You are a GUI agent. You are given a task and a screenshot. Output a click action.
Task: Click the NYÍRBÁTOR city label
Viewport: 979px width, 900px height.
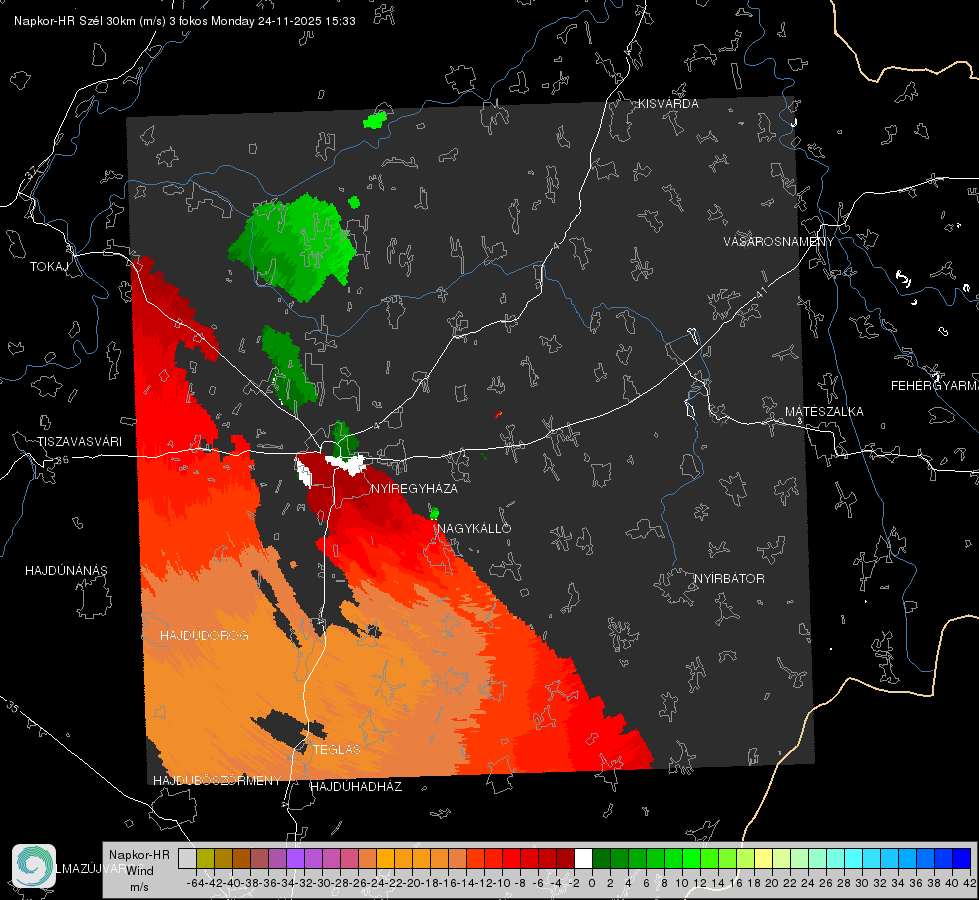(x=729, y=578)
